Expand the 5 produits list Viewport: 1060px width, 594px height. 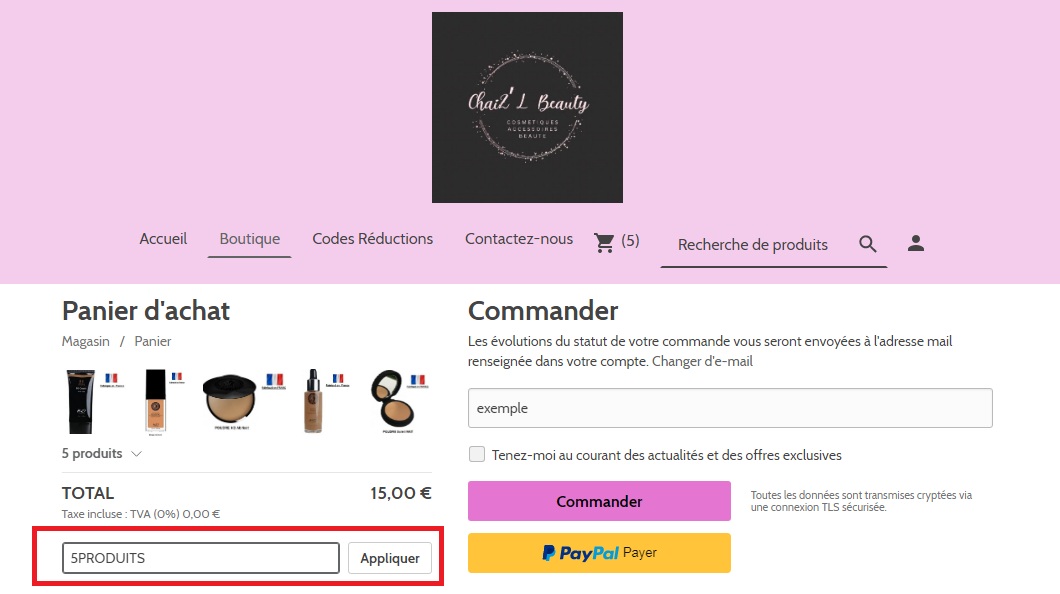(x=101, y=453)
